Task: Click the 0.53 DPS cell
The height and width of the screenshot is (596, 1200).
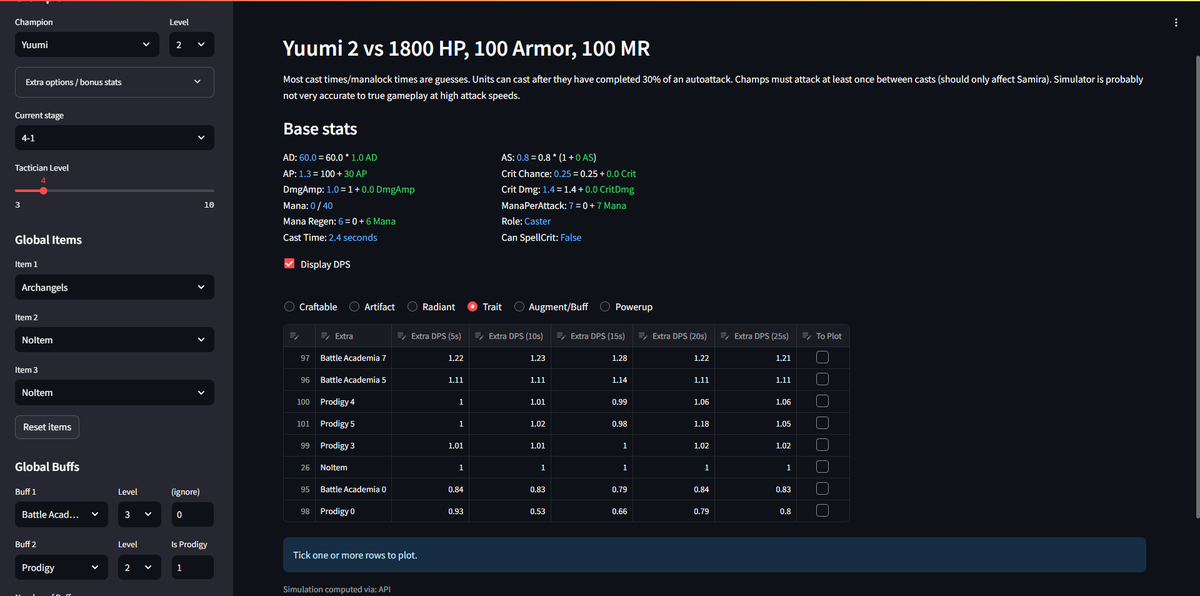Action: [x=510, y=511]
